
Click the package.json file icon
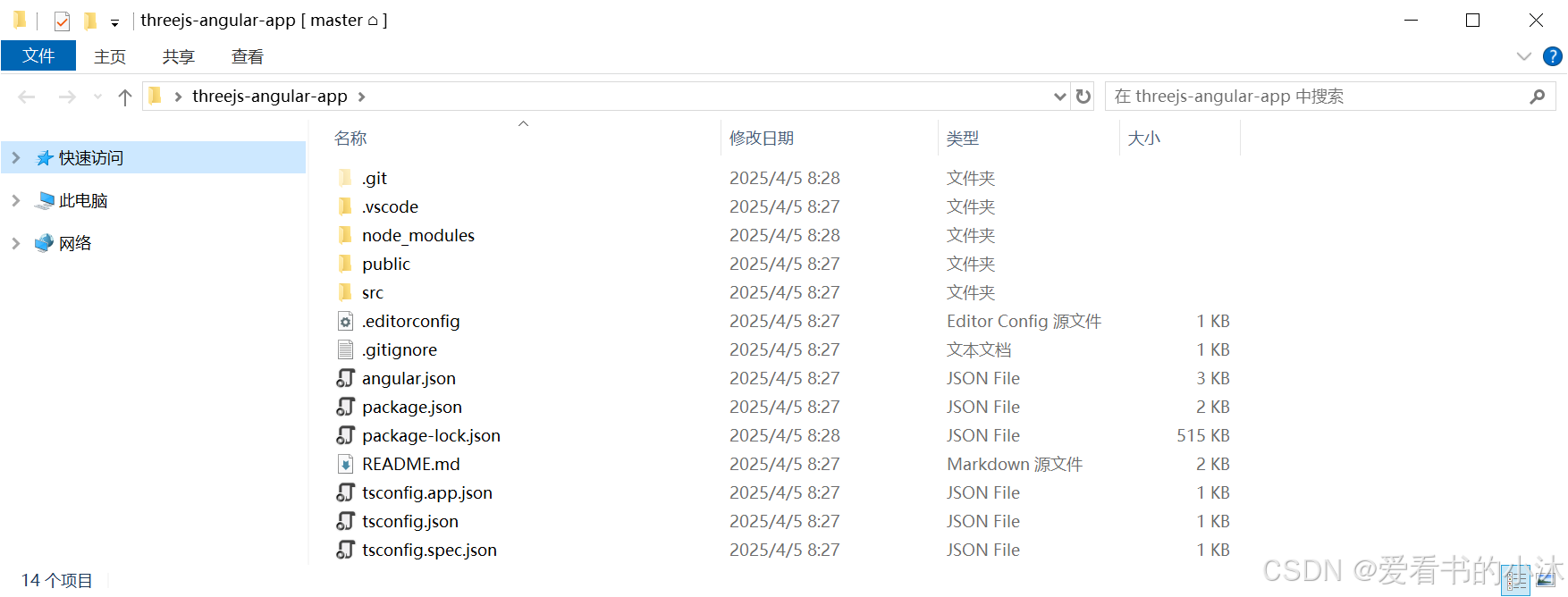[345, 407]
